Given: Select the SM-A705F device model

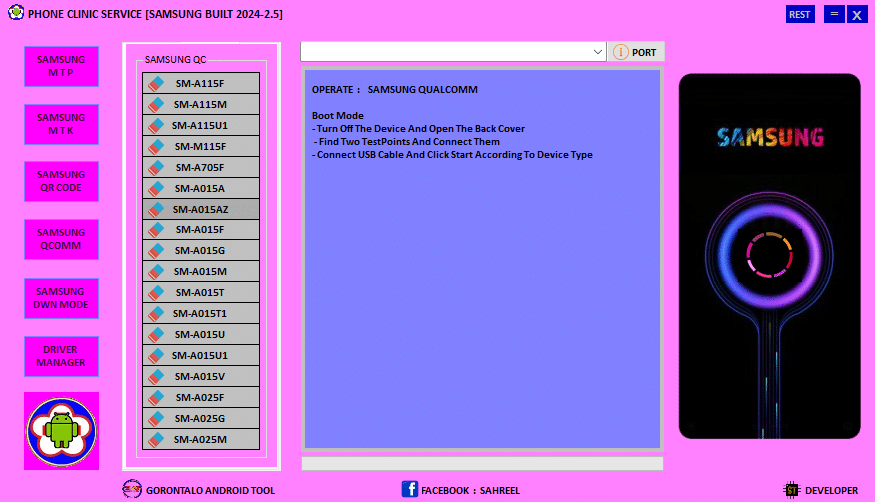Looking at the screenshot, I should [x=200, y=167].
